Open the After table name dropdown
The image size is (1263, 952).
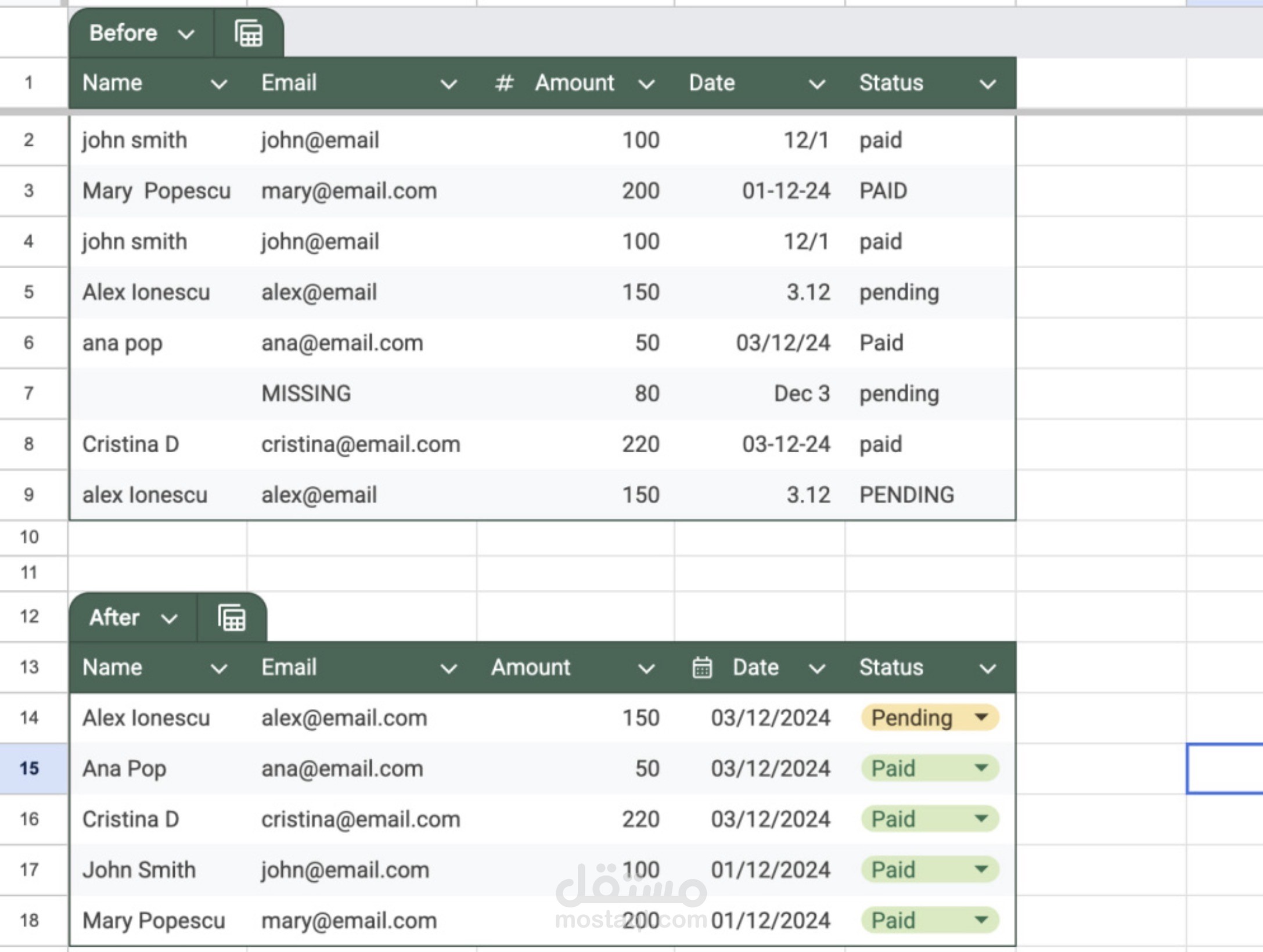[x=169, y=619]
